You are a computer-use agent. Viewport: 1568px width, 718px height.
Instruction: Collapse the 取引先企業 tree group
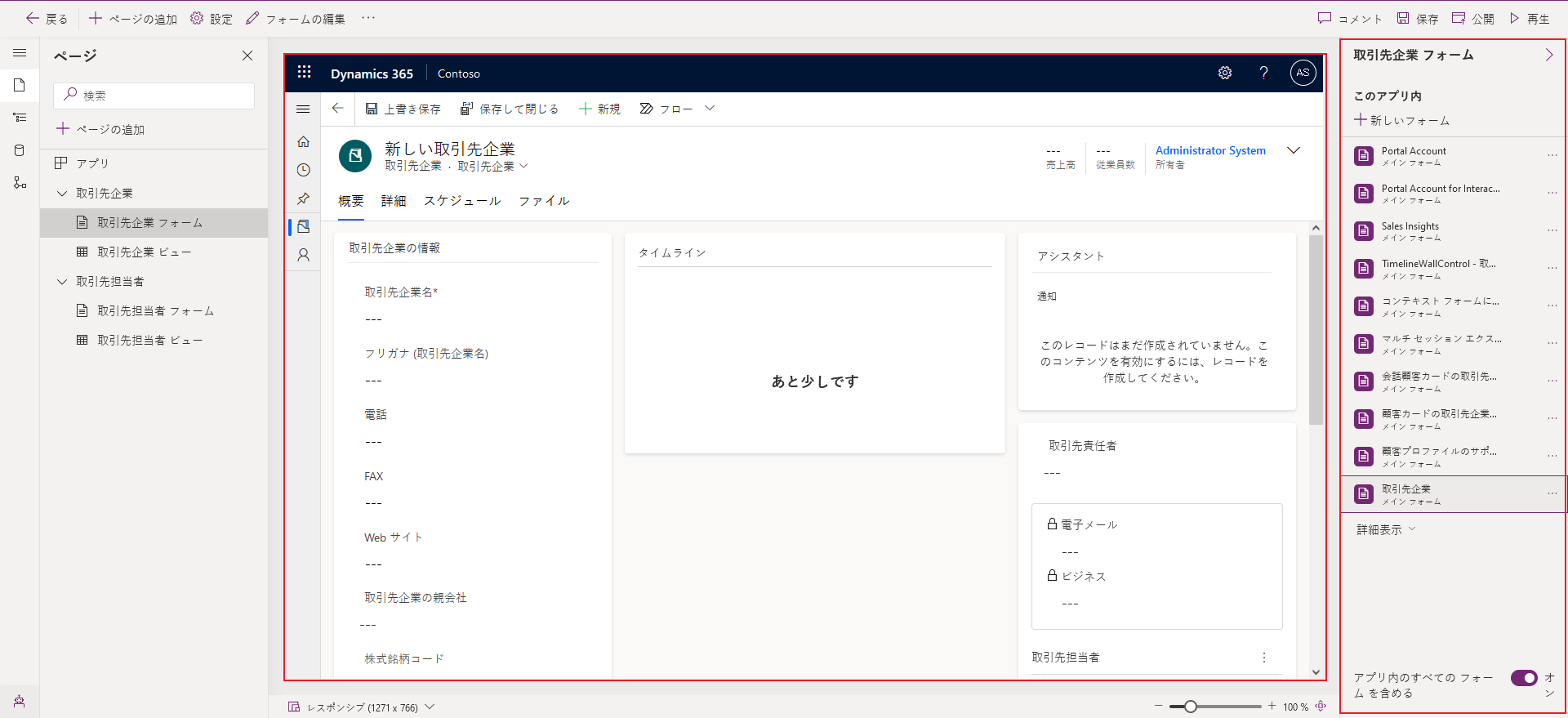point(62,194)
